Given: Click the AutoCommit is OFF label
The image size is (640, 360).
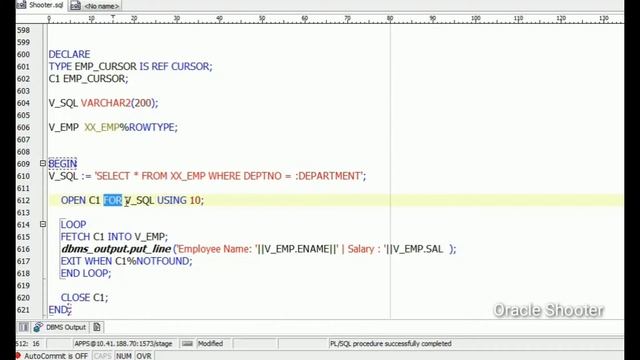Looking at the screenshot, I should coord(56,356).
